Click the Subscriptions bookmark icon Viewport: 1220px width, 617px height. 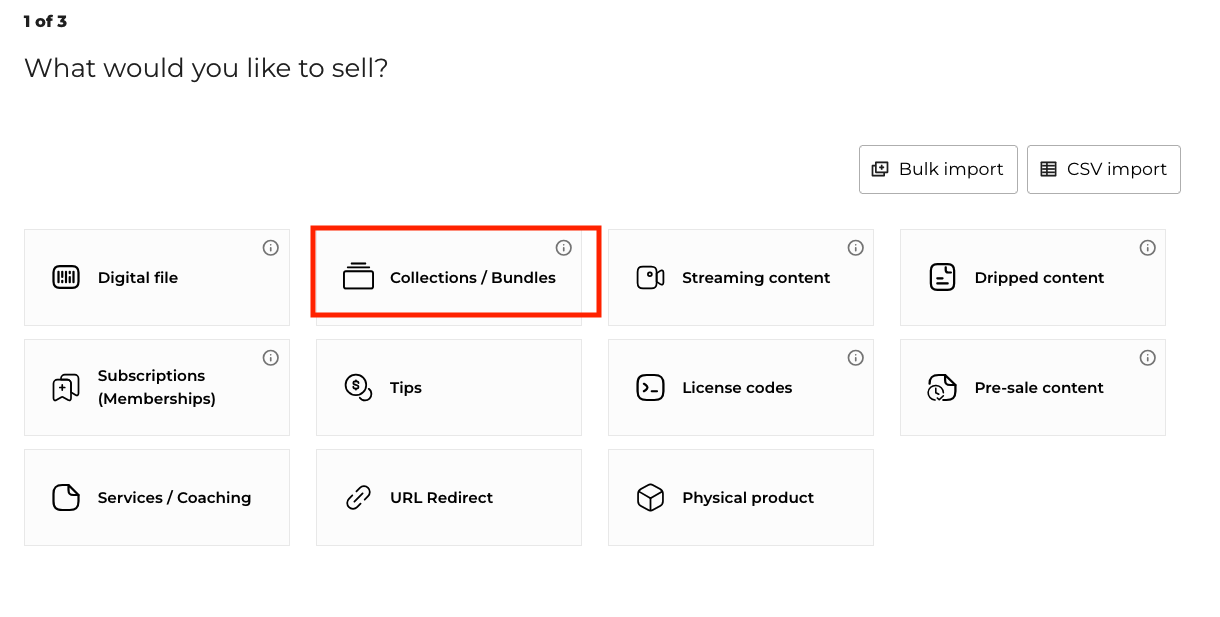click(x=66, y=387)
